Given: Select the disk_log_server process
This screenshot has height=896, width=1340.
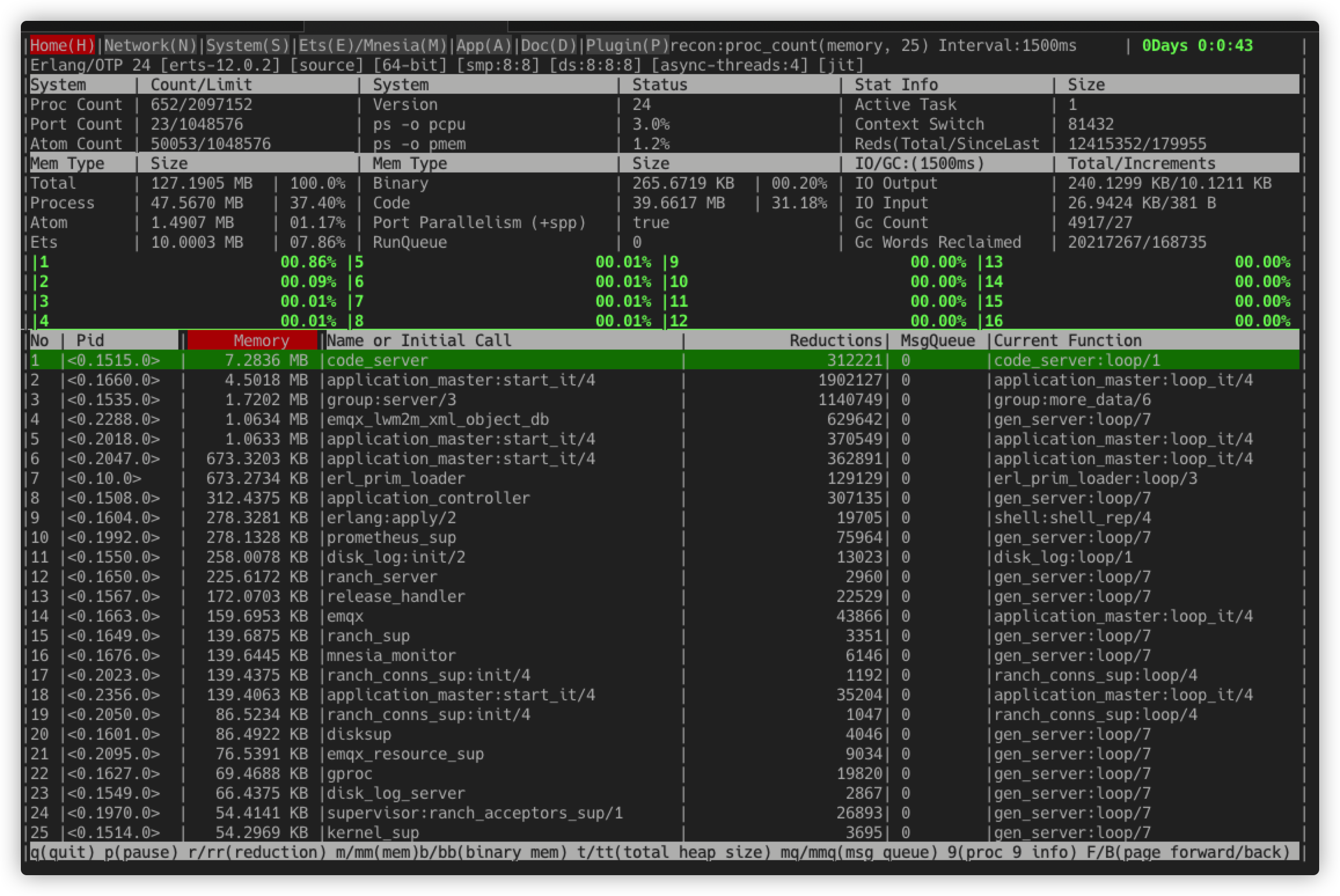Looking at the screenshot, I should (x=396, y=793).
